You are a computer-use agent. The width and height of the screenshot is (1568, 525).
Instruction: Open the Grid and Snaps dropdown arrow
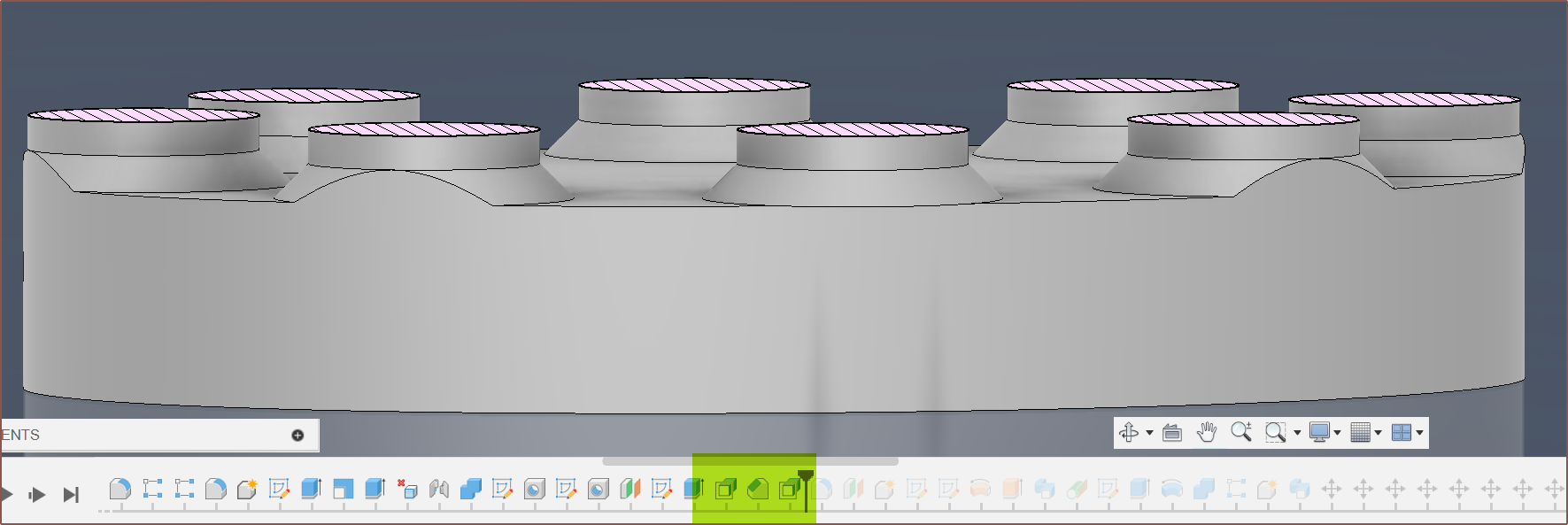pos(1378,433)
